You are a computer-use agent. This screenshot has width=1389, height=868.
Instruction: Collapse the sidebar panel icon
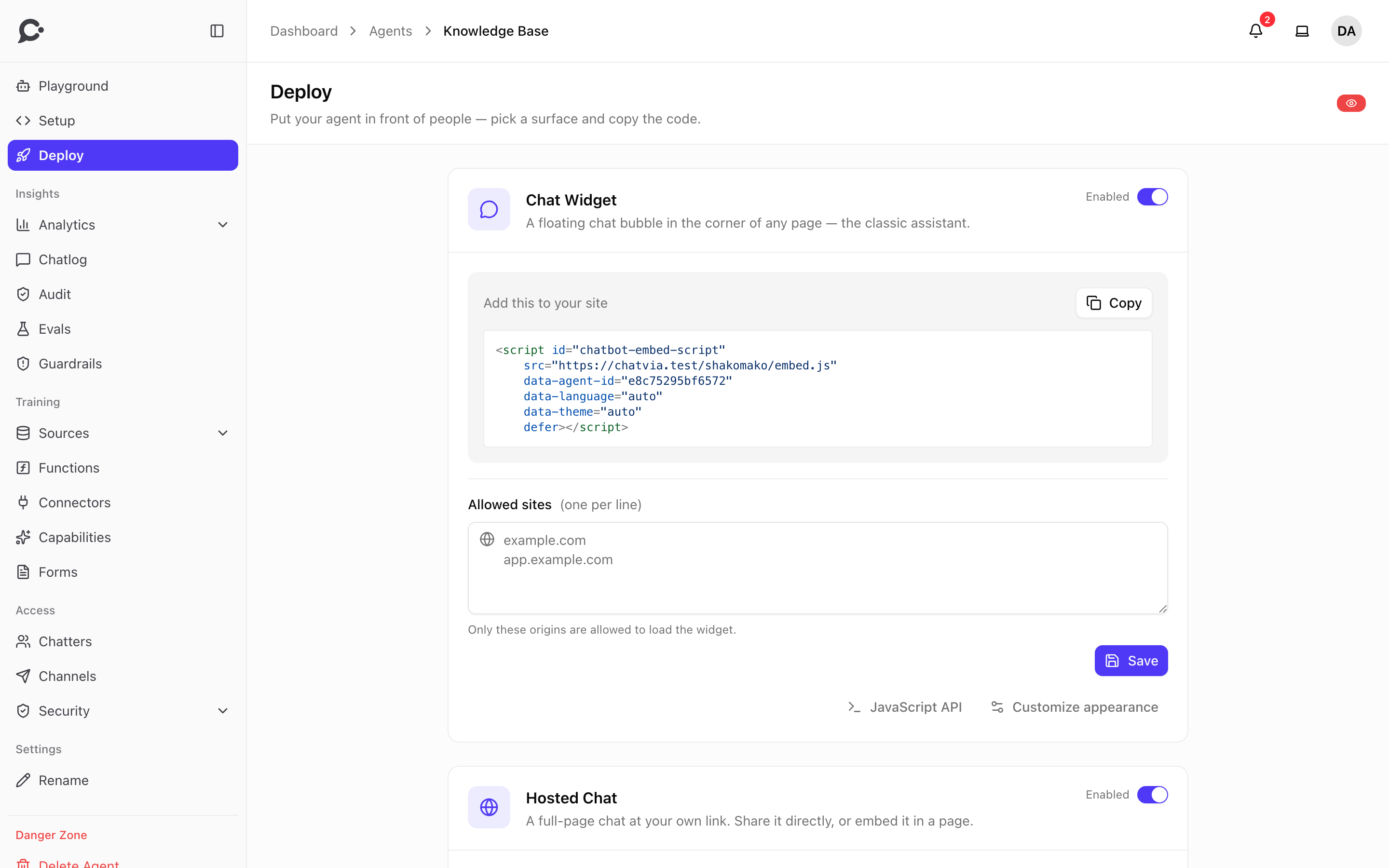[x=217, y=31]
